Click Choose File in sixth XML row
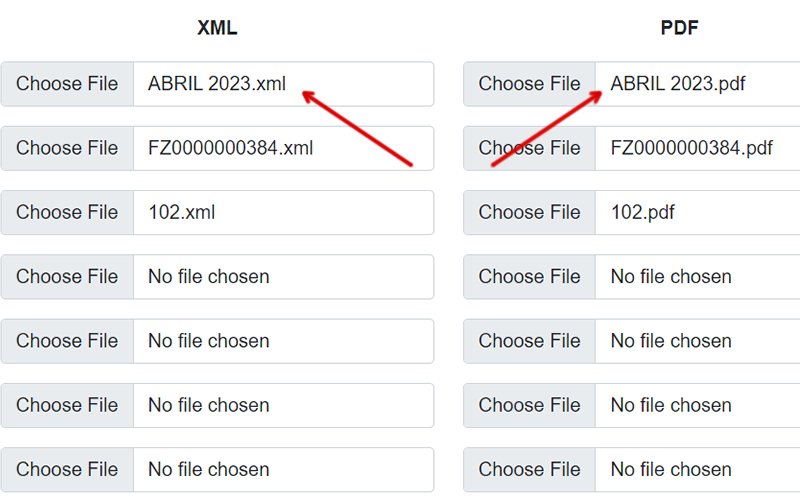This screenshot has height=500, width=800. [67, 405]
